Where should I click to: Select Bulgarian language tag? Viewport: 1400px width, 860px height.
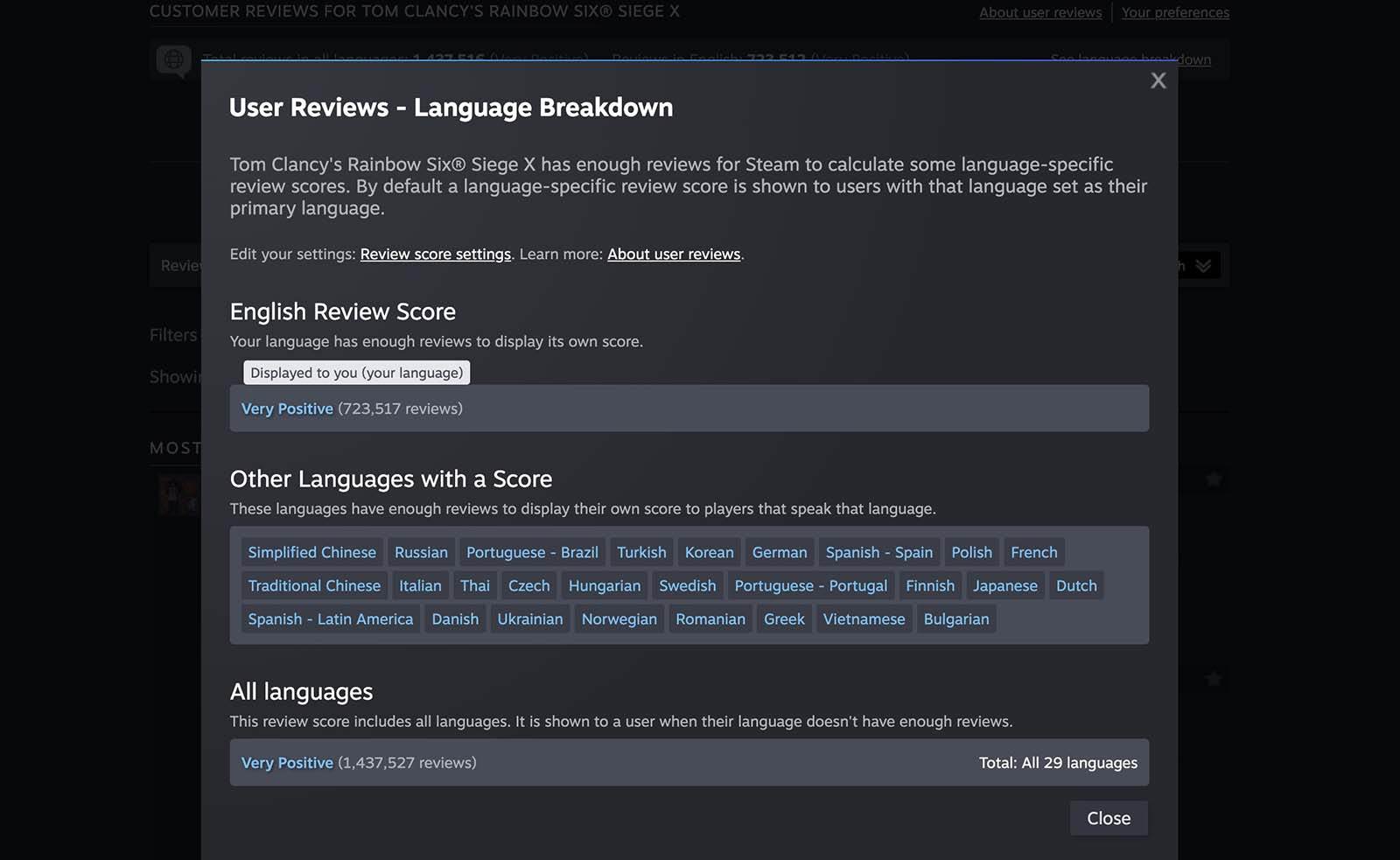[956, 619]
